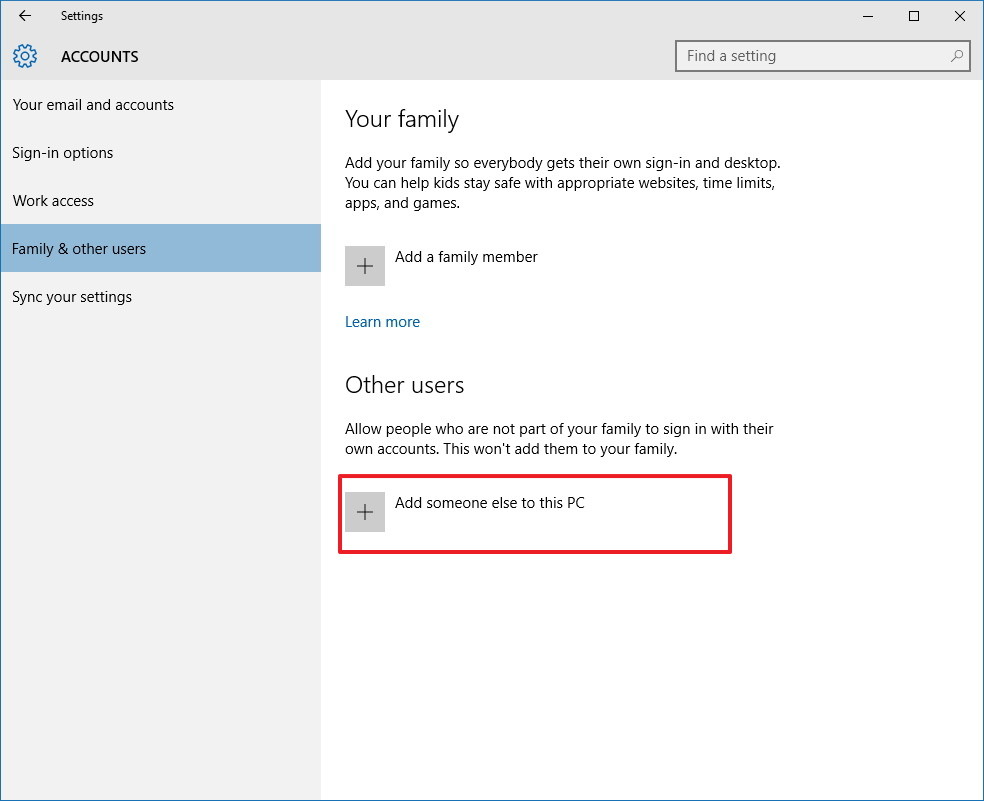The height and width of the screenshot is (801, 984).
Task: Go to Work access settings
Action: coord(53,200)
